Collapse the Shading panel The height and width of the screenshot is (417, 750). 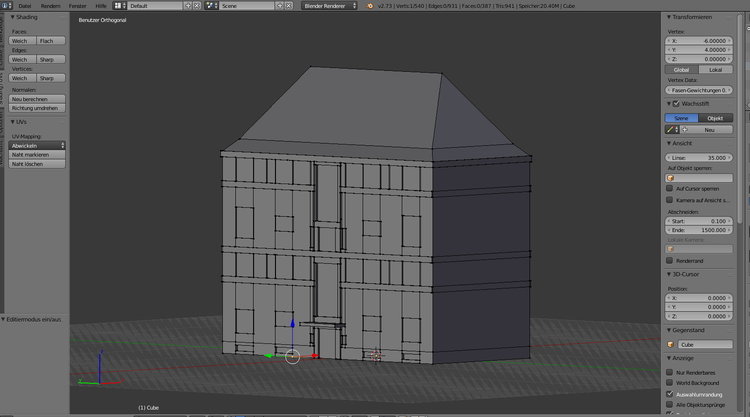tap(12, 17)
